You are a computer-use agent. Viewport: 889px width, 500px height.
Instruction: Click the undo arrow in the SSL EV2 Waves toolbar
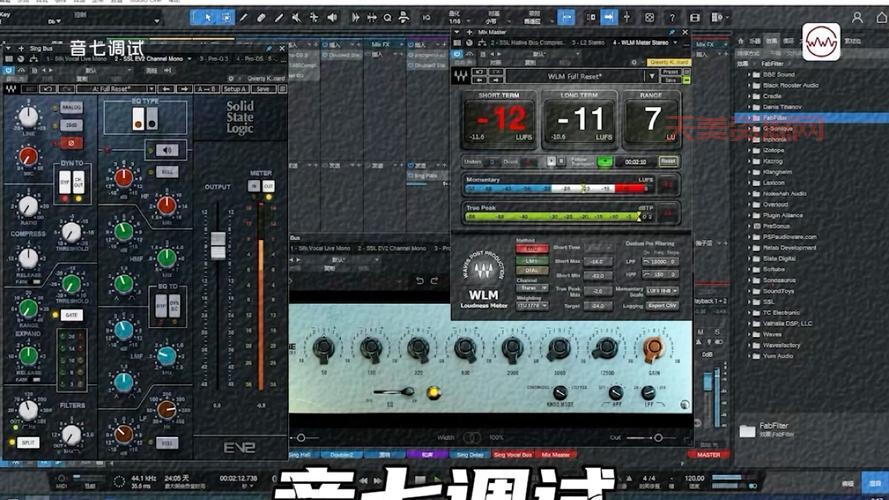coord(48,89)
